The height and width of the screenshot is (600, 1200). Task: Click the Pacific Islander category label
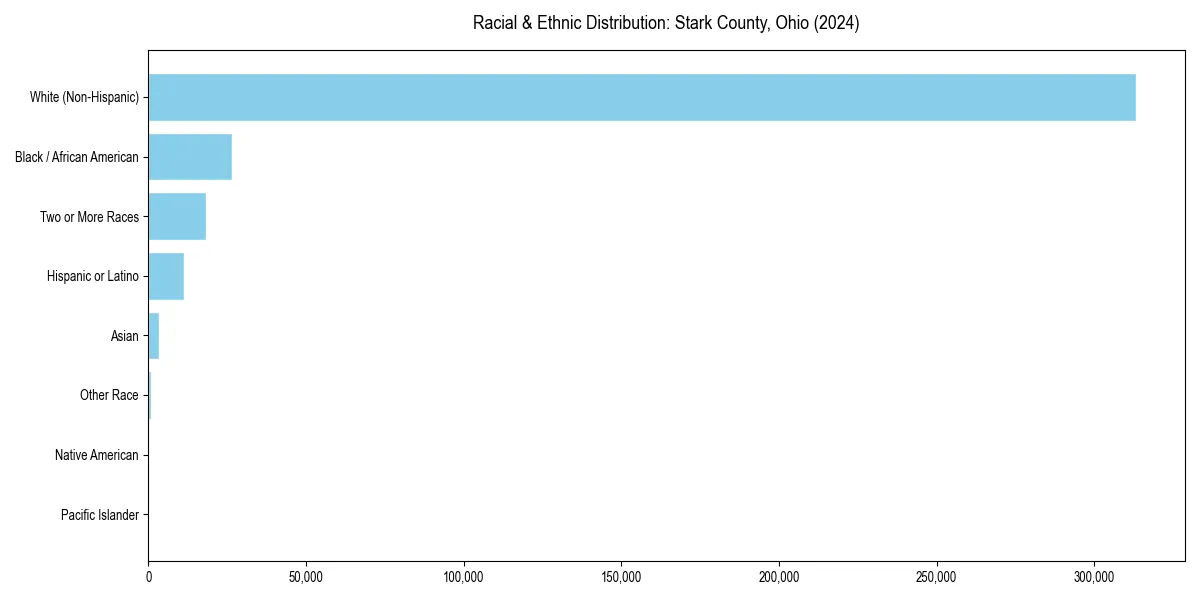tap(100, 515)
